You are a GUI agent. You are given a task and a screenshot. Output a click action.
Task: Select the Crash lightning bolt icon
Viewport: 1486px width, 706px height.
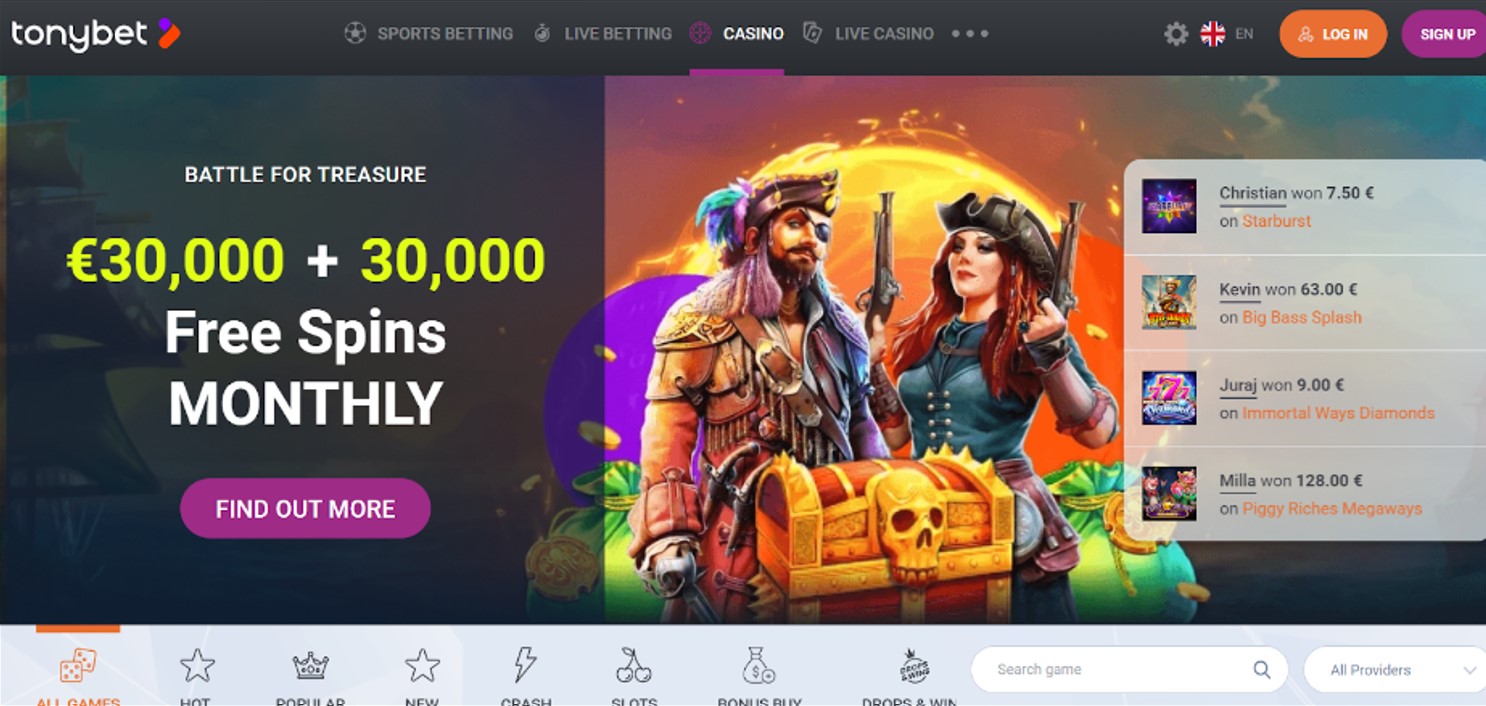525,665
